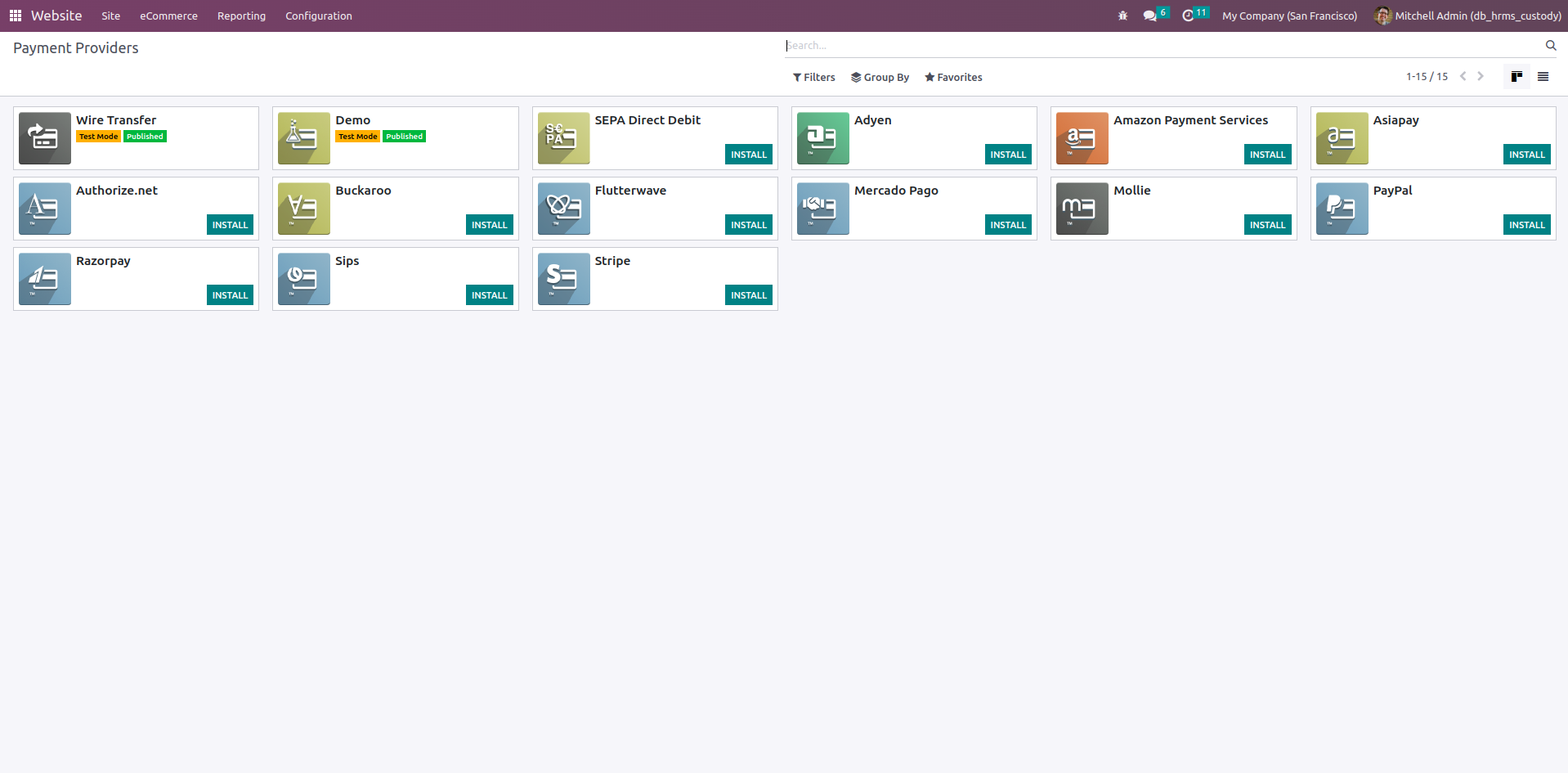1568x773 pixels.
Task: Click the 1-15 / 15 pager counter
Action: tap(1427, 77)
